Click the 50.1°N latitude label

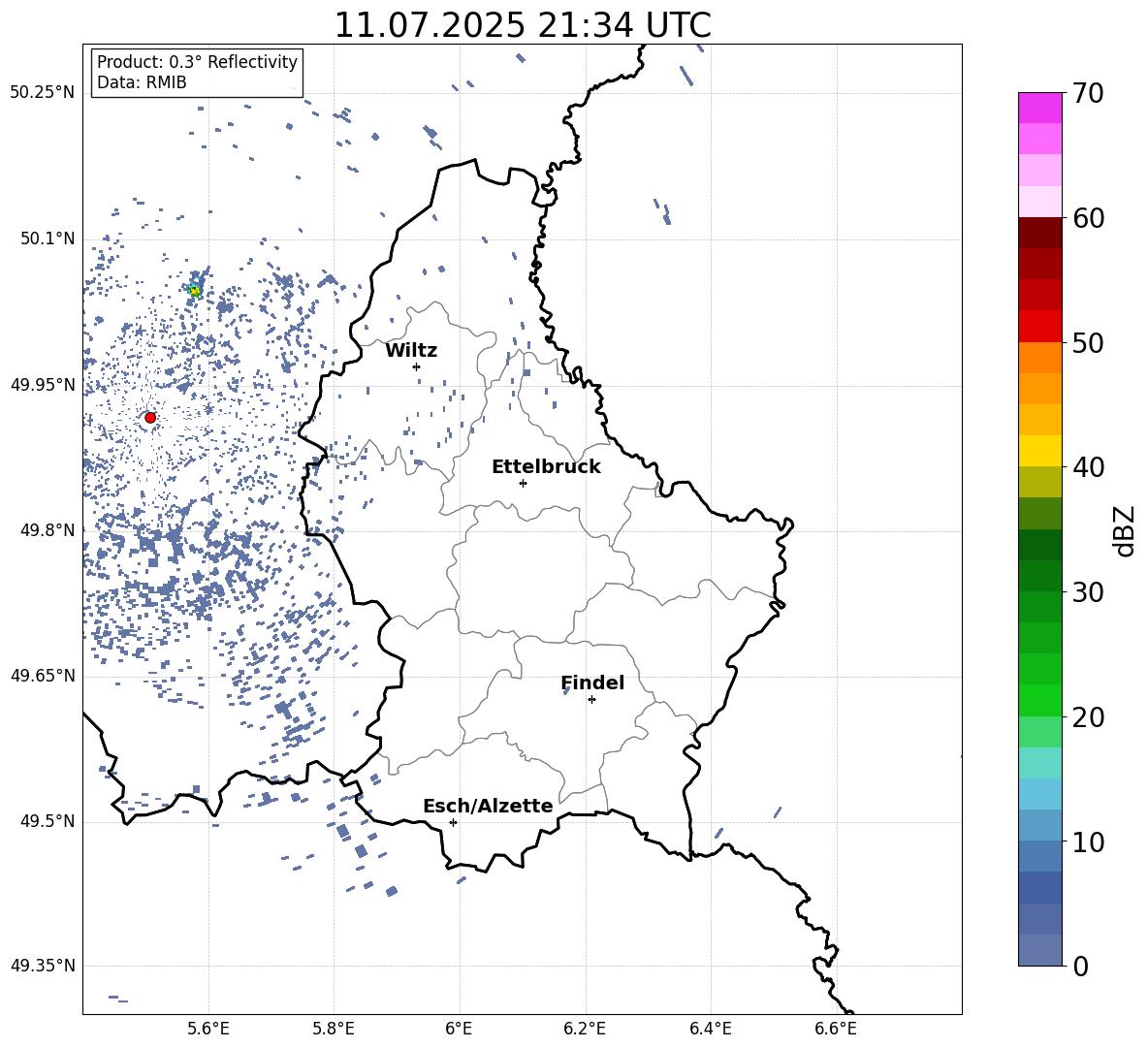click(47, 238)
